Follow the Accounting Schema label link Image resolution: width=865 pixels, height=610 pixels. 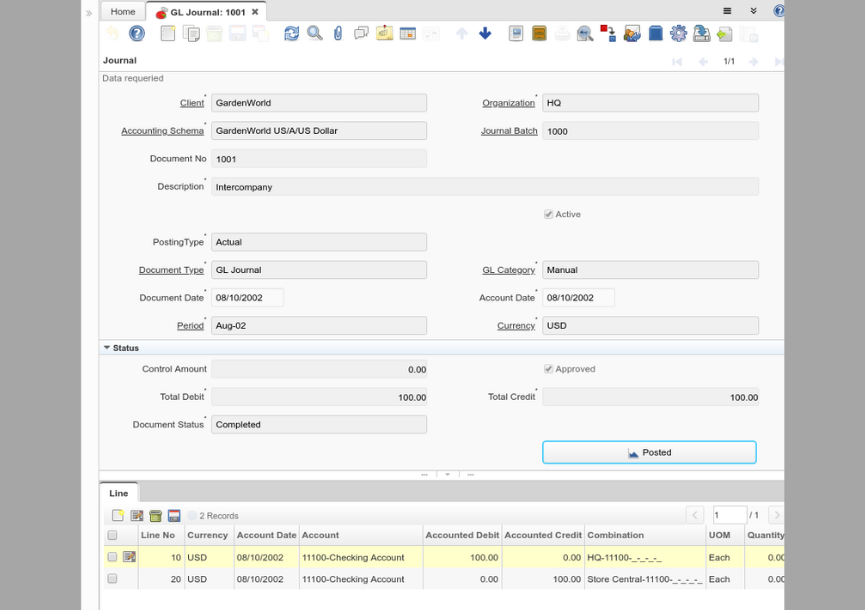pos(162,131)
